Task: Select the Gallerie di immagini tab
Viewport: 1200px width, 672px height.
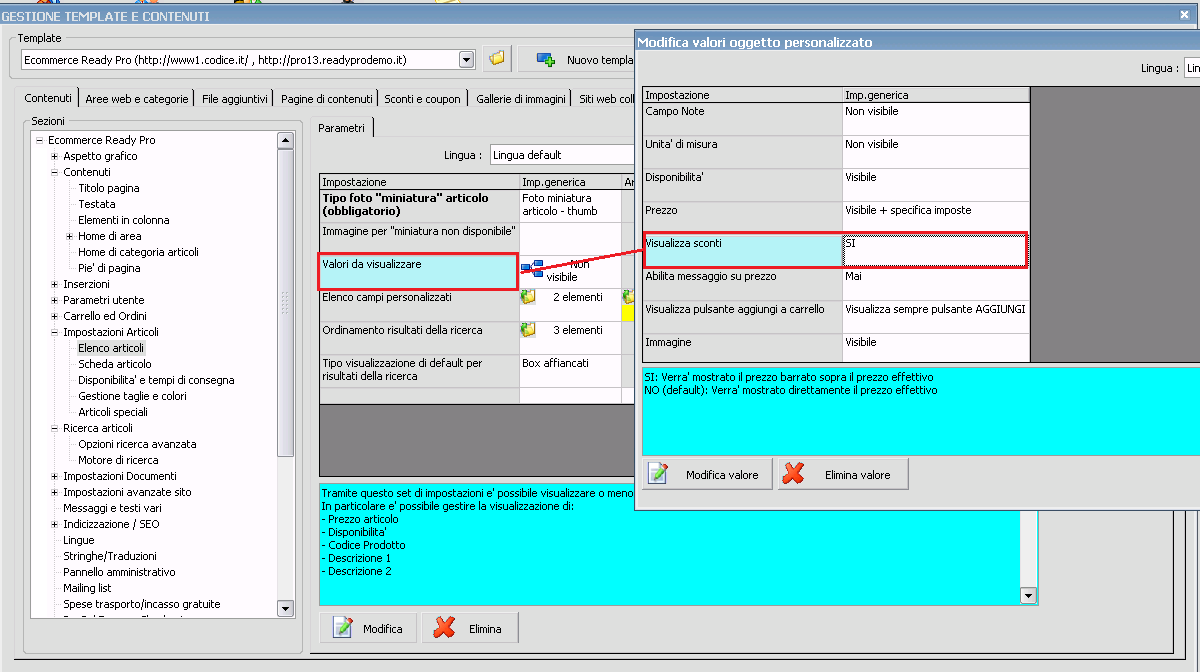Action: click(x=520, y=99)
